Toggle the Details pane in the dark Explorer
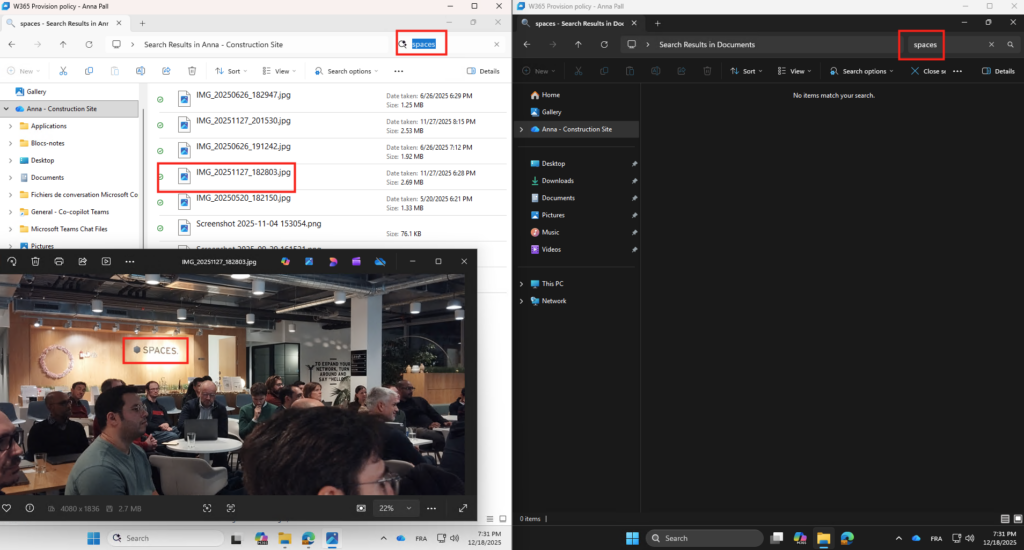The width and height of the screenshot is (1024, 550). click(x=998, y=71)
